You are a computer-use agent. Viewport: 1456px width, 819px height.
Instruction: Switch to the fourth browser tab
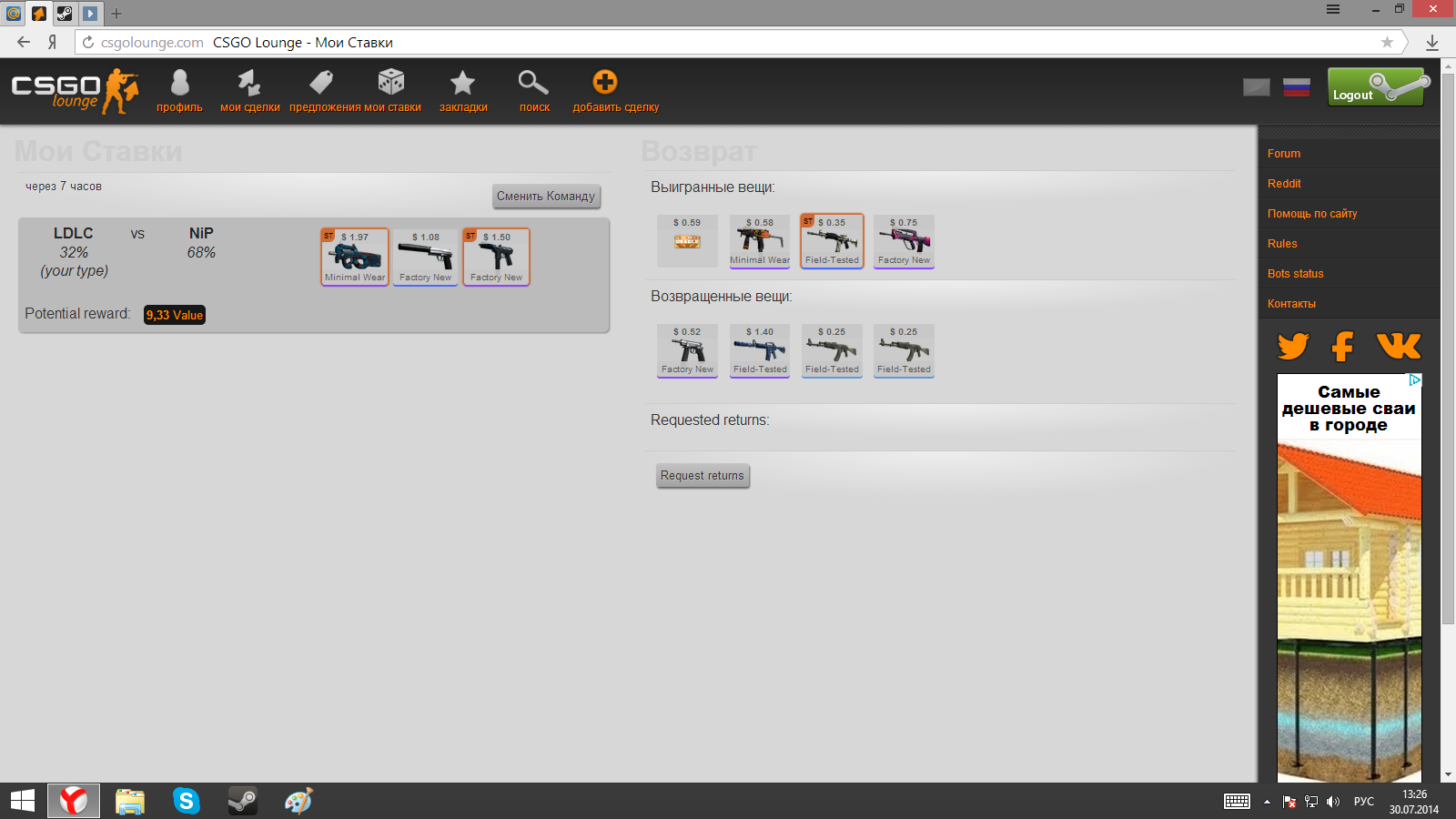coord(90,13)
